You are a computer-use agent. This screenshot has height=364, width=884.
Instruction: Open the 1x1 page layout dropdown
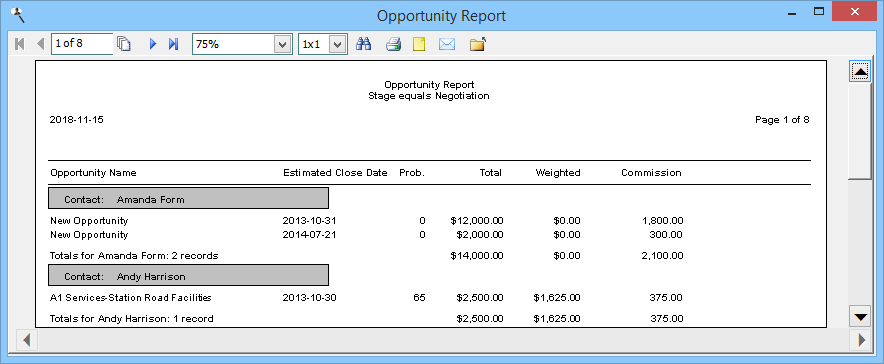pyautogui.click(x=338, y=44)
